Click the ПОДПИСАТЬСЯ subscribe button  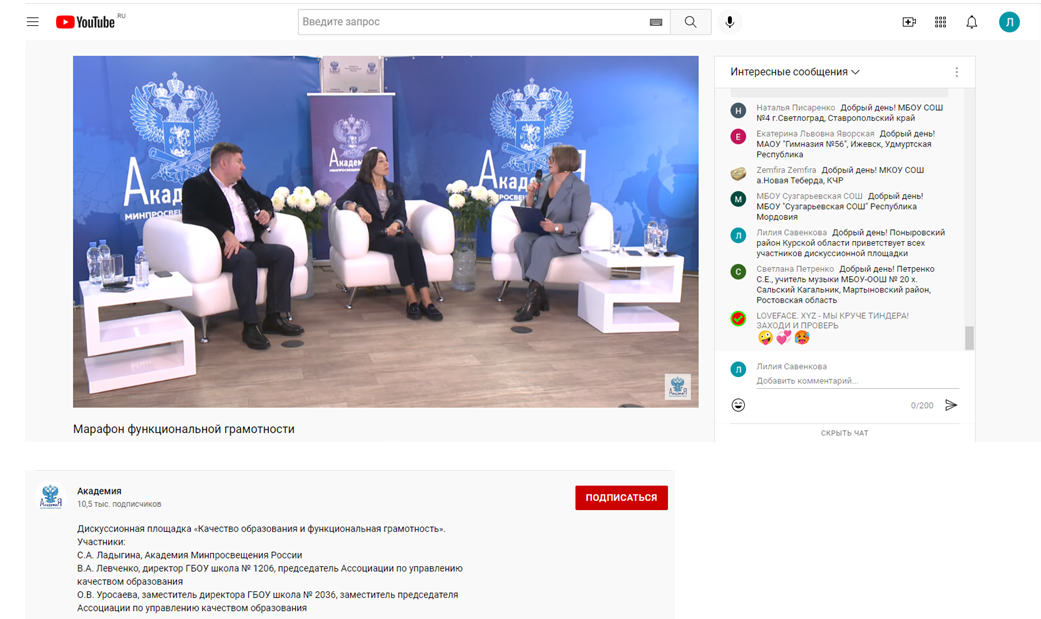(x=621, y=497)
